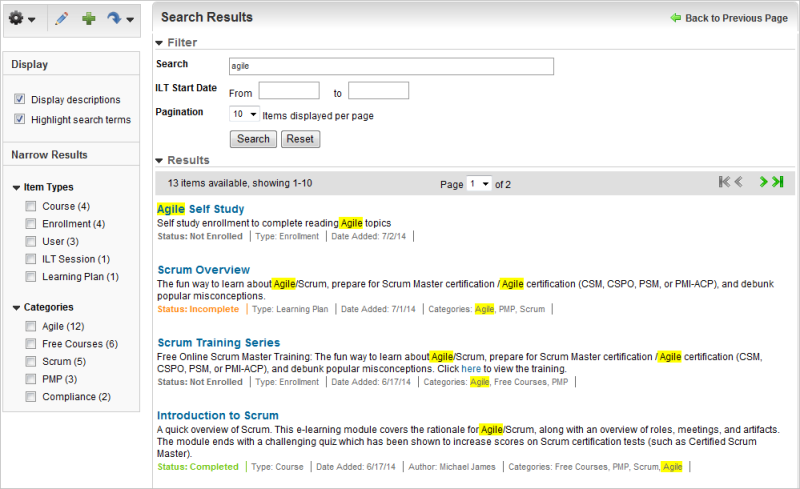800x489 pixels.
Task: Collapse the Results section
Action: 159,161
